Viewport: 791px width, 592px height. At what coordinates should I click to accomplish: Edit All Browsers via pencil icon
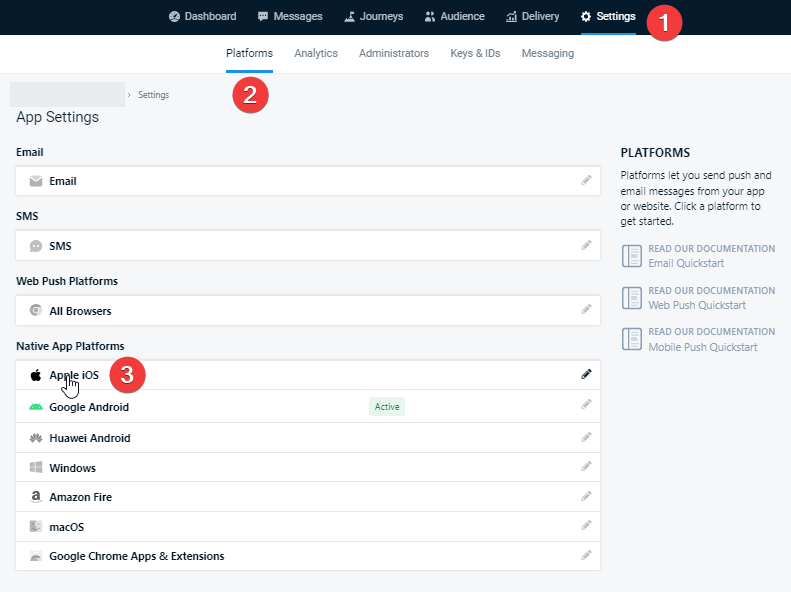point(586,309)
